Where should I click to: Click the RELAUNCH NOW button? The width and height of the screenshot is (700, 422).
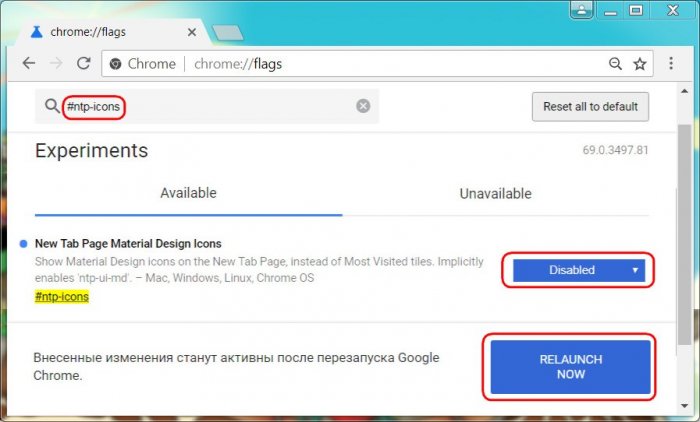pyautogui.click(x=571, y=367)
